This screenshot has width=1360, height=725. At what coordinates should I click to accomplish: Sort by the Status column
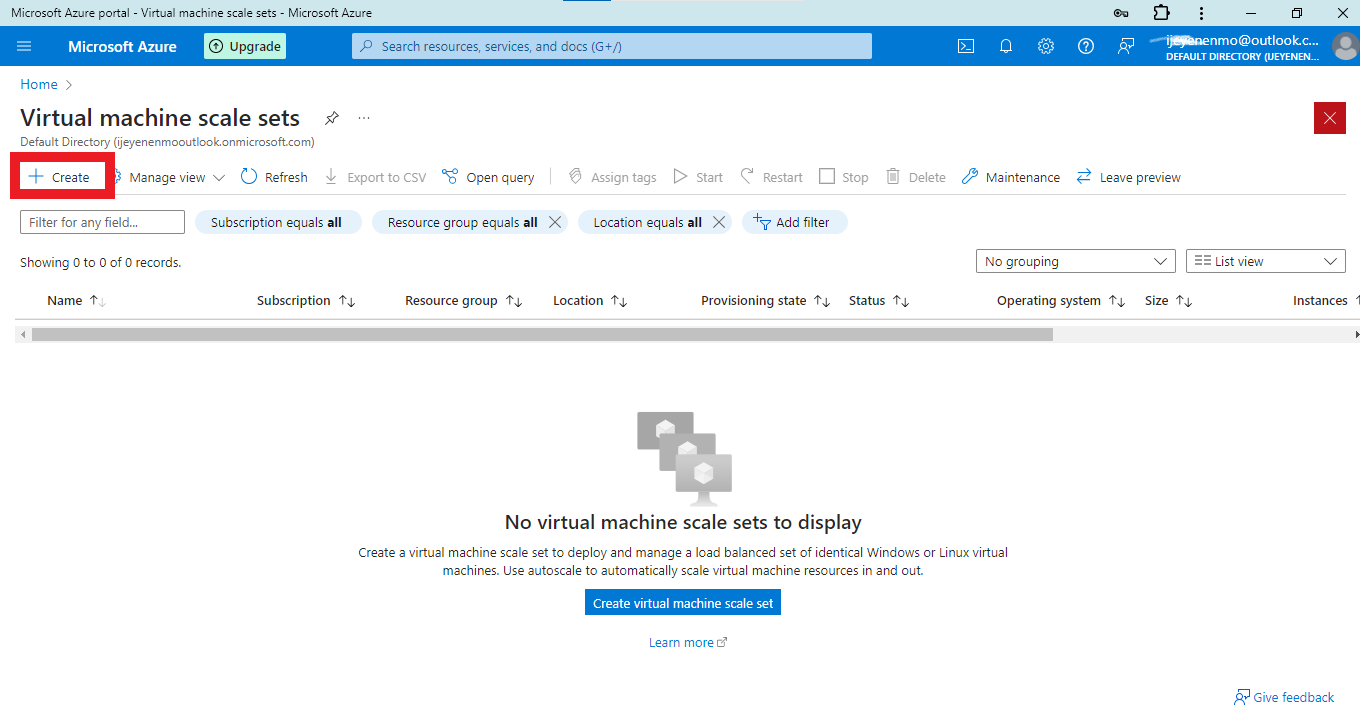coord(878,300)
